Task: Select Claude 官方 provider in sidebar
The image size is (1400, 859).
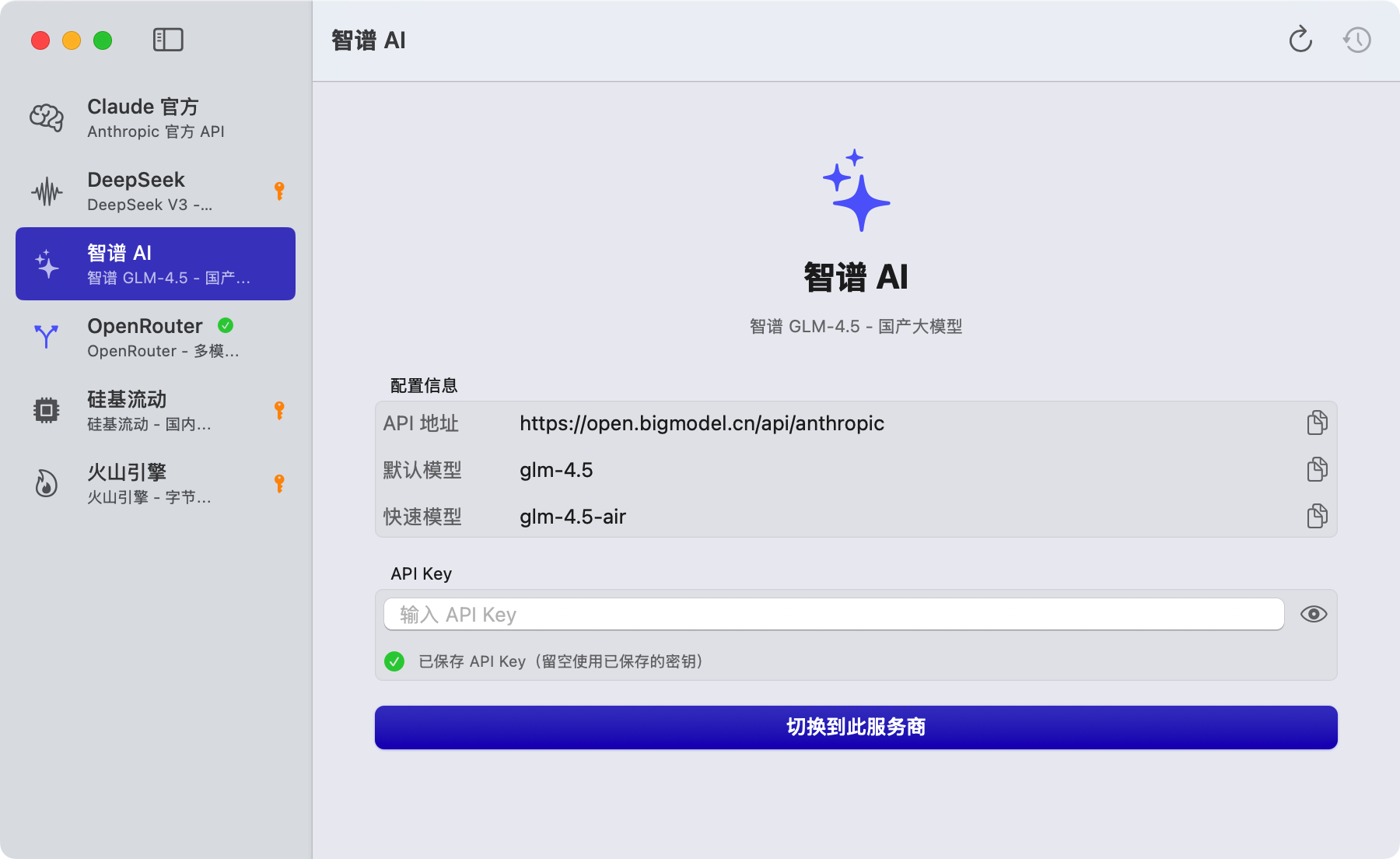Action: [156, 117]
